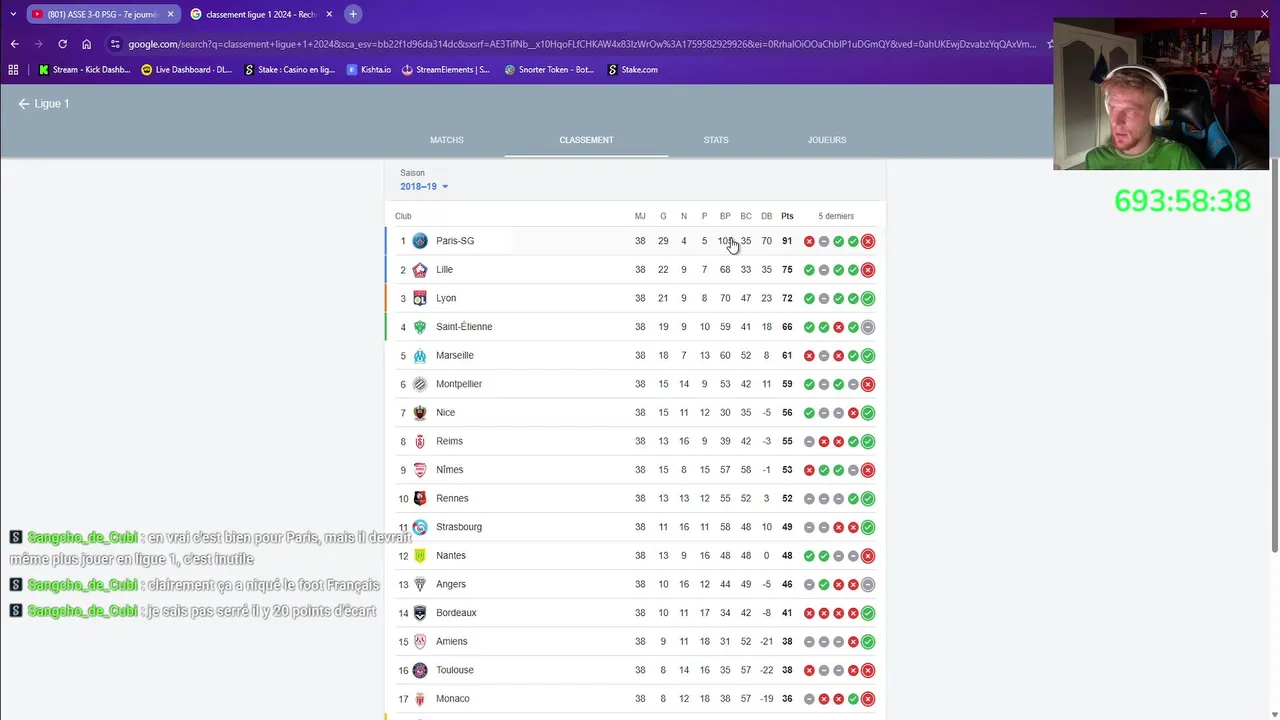Screen dimensions: 1280x720
Task: Click the Toulouse club logo
Action: click(420, 670)
